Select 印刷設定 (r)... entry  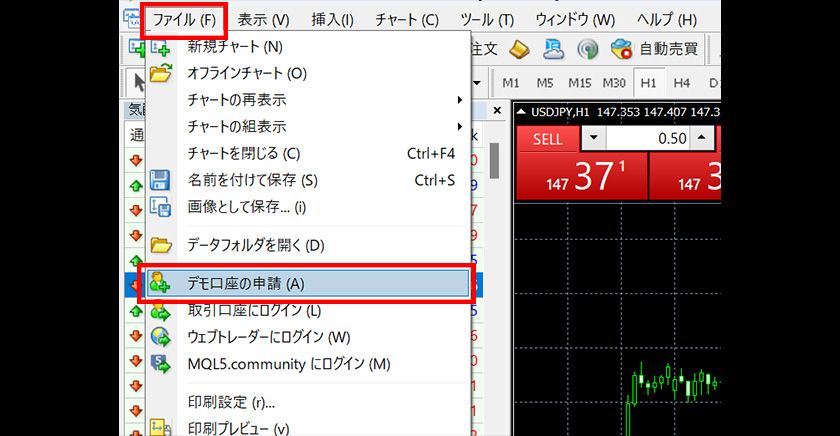(x=308, y=402)
